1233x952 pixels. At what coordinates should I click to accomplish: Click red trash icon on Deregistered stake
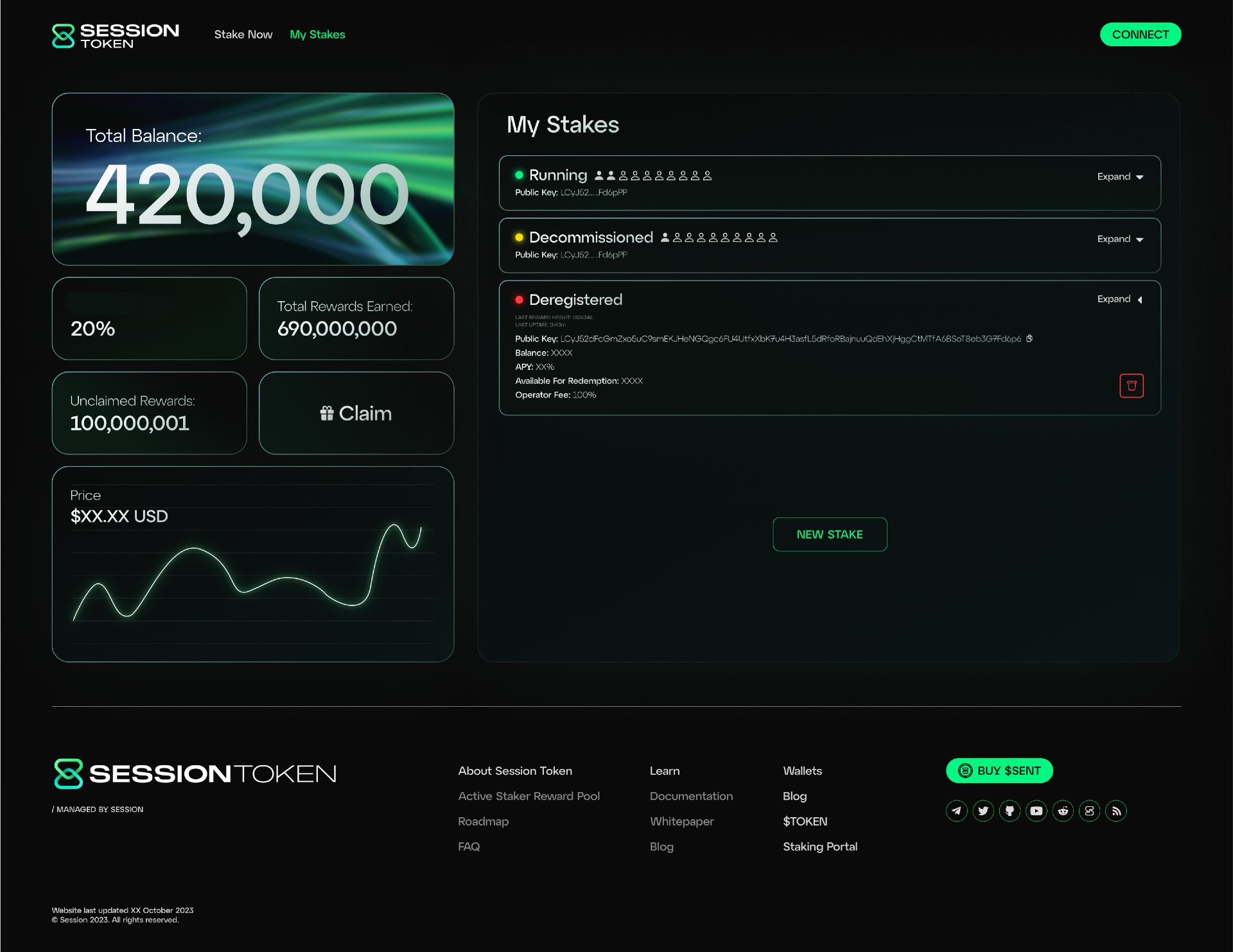click(x=1132, y=386)
